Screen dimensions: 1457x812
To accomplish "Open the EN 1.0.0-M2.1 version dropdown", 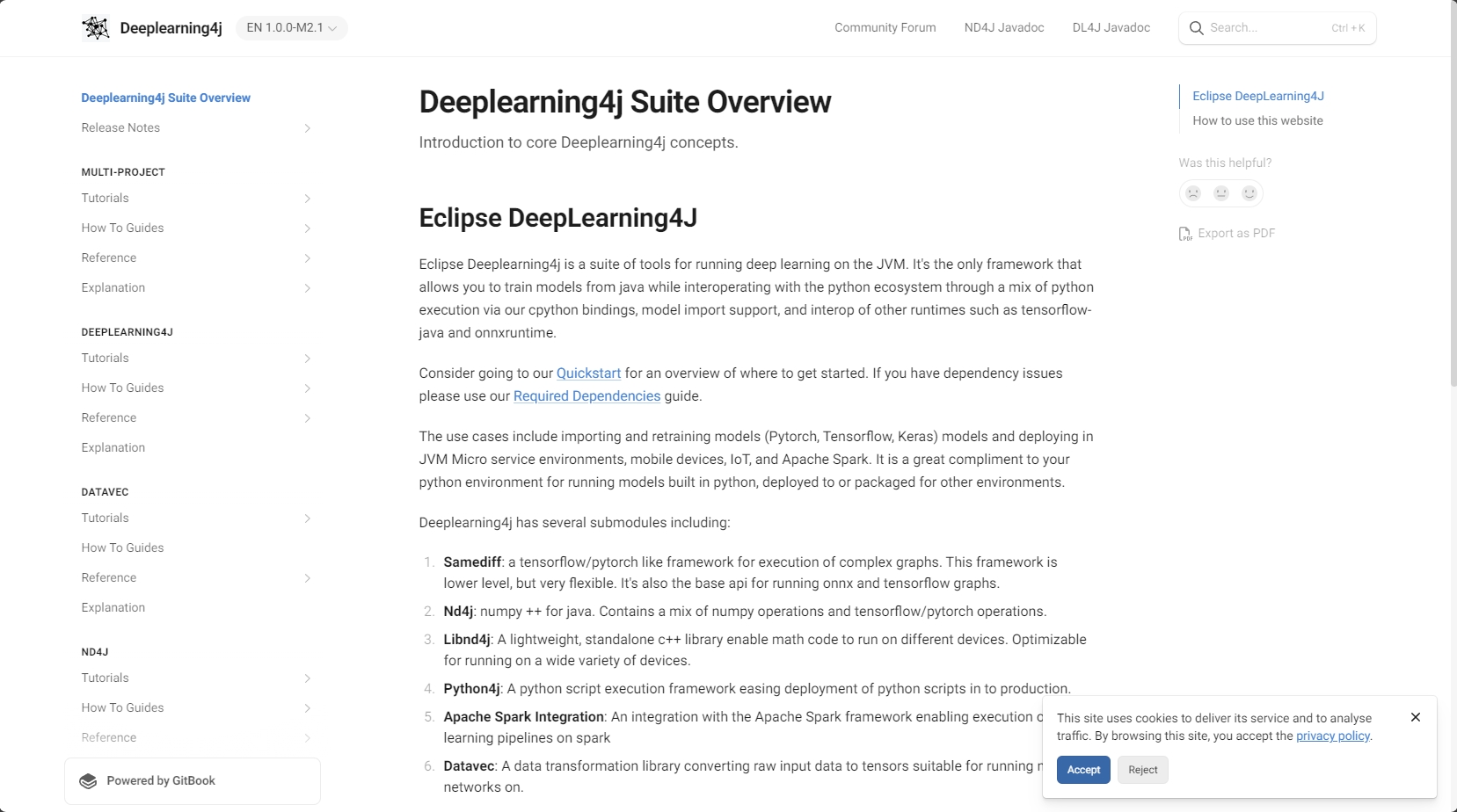I will tap(291, 28).
